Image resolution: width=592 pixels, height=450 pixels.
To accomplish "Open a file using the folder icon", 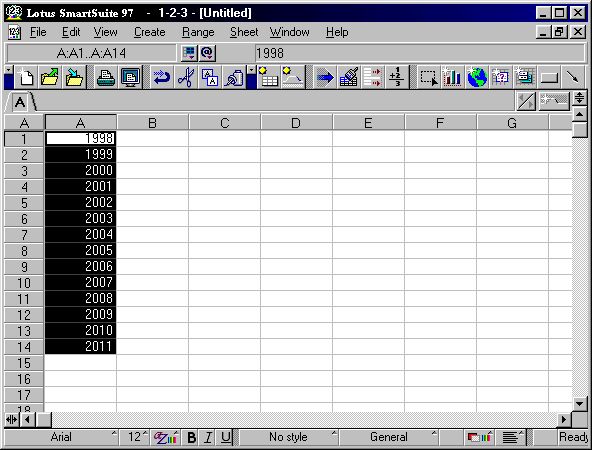I will 49,77.
